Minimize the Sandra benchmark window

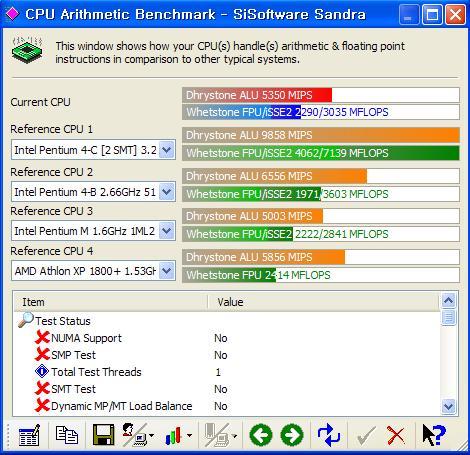(409, 15)
